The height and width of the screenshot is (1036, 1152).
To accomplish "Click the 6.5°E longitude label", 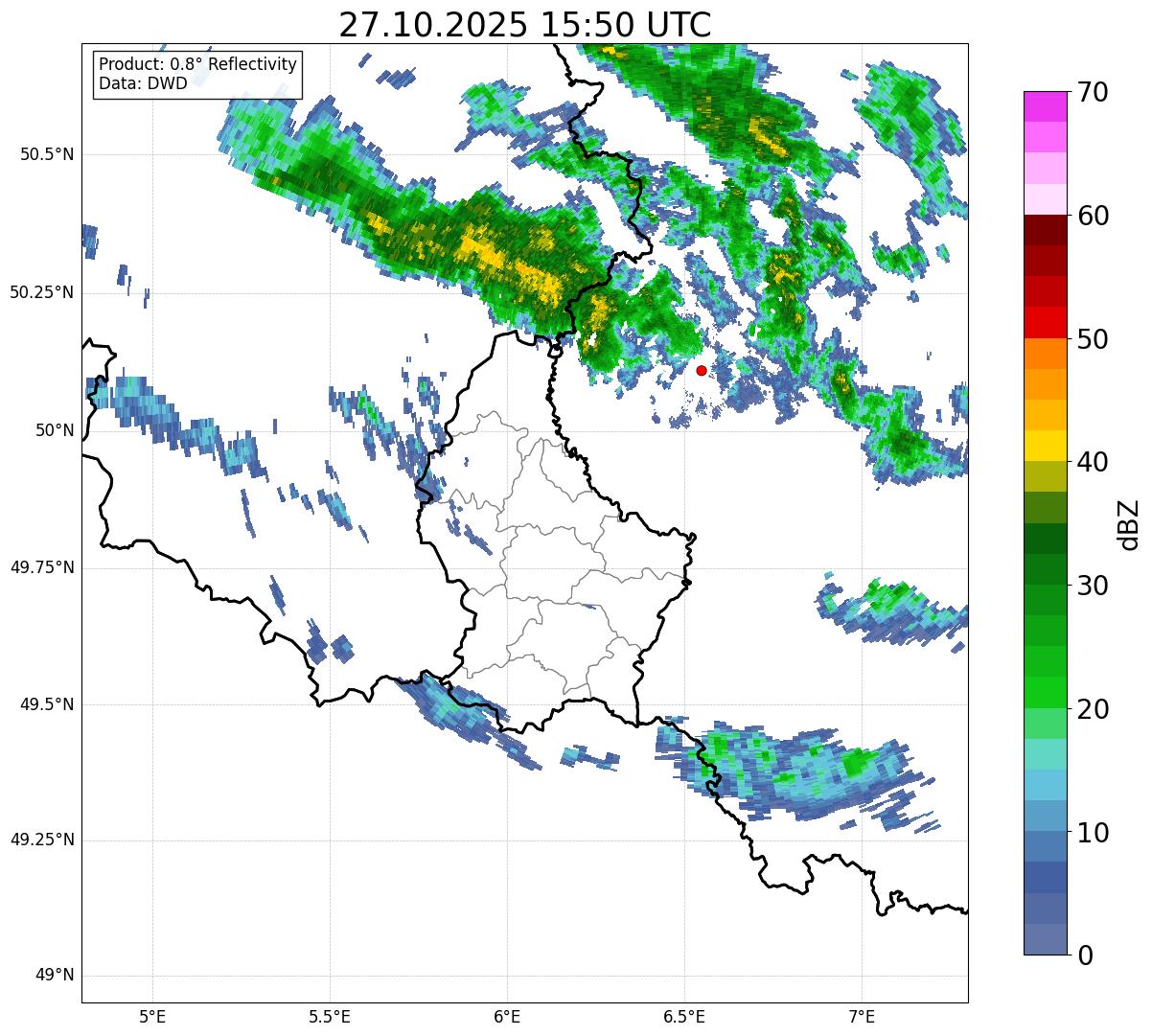I will (x=684, y=1016).
